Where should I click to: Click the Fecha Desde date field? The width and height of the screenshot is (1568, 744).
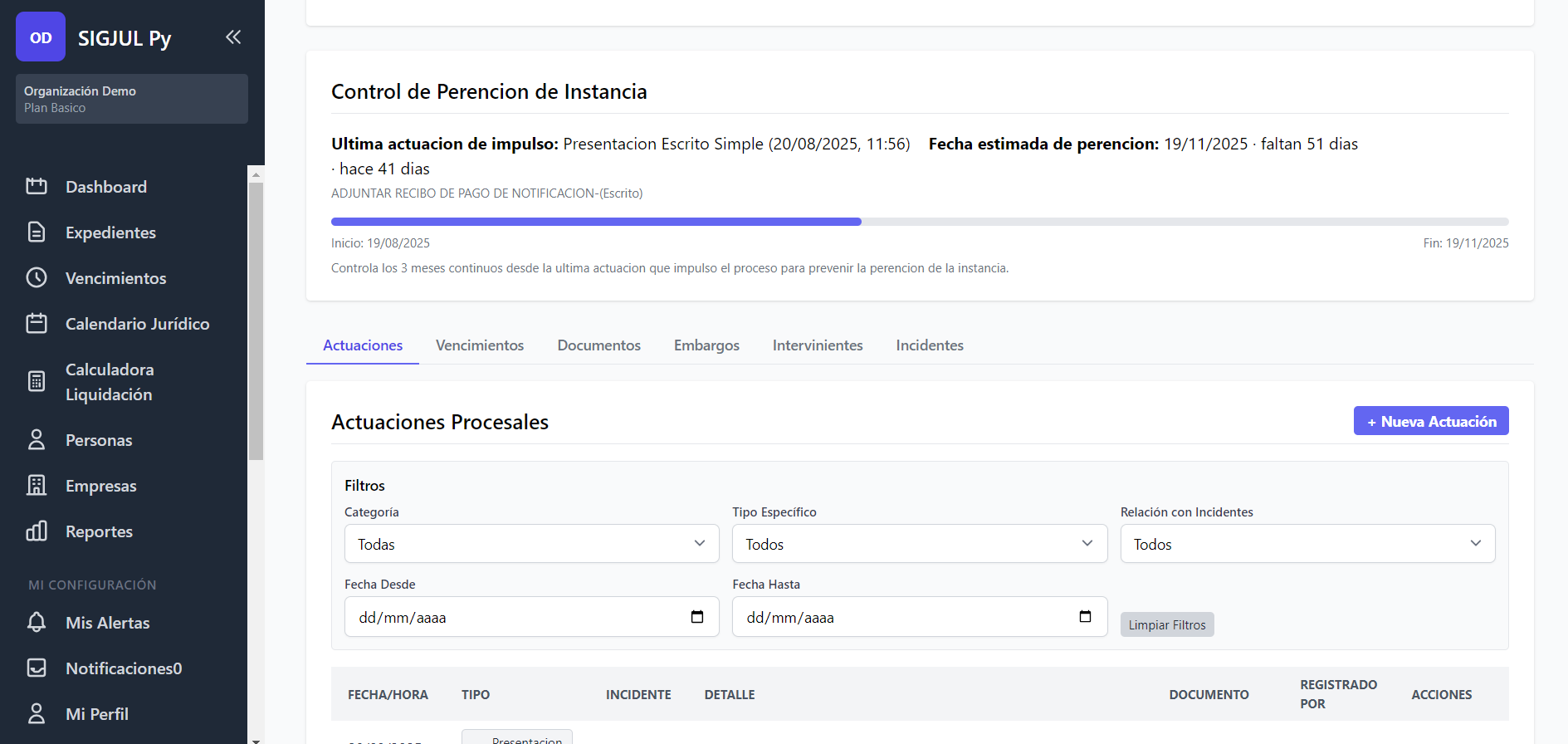[515, 617]
